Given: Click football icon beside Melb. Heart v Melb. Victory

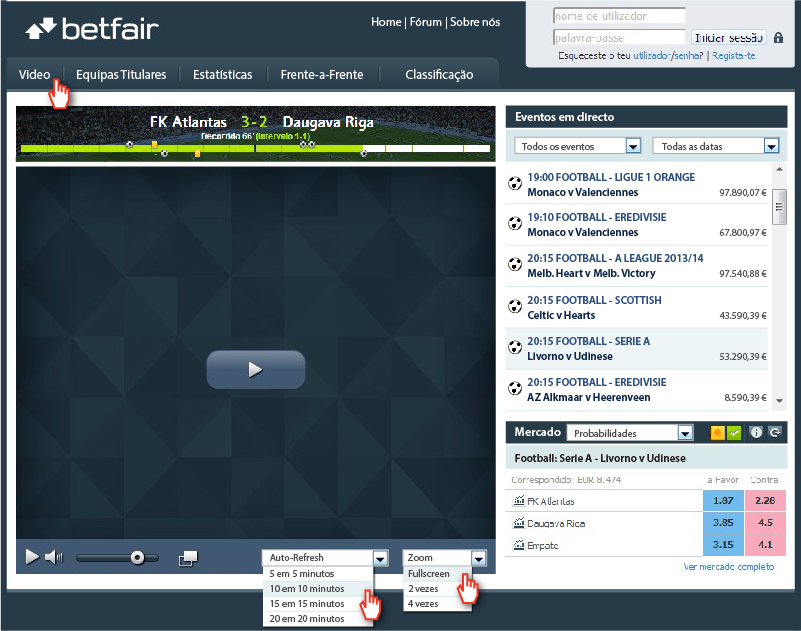Looking at the screenshot, I should point(514,265).
